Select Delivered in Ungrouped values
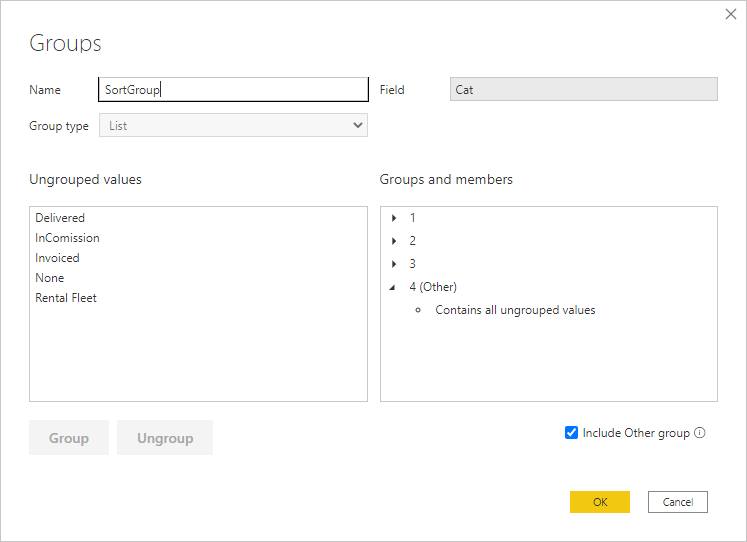Image resolution: width=747 pixels, height=542 pixels. (60, 218)
